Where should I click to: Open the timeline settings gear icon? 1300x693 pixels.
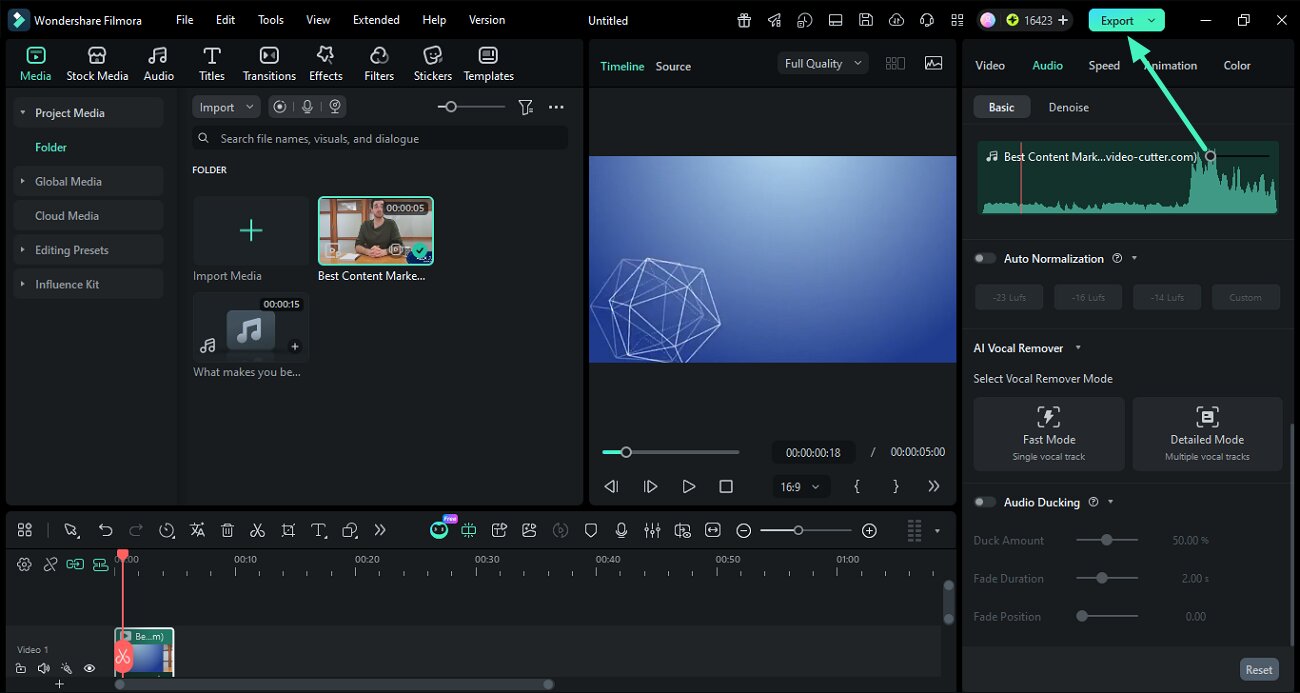pyautogui.click(x=24, y=564)
